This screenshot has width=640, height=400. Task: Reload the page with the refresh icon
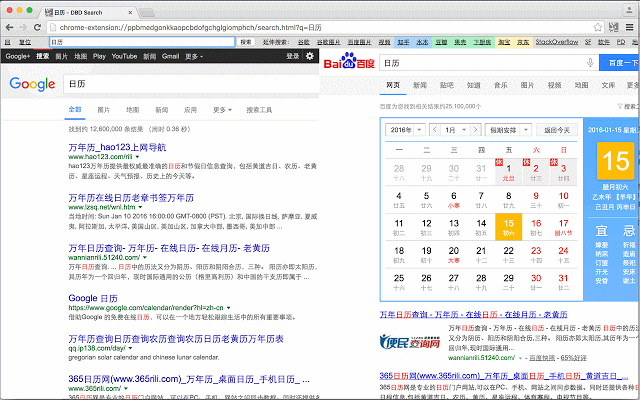click(37, 28)
